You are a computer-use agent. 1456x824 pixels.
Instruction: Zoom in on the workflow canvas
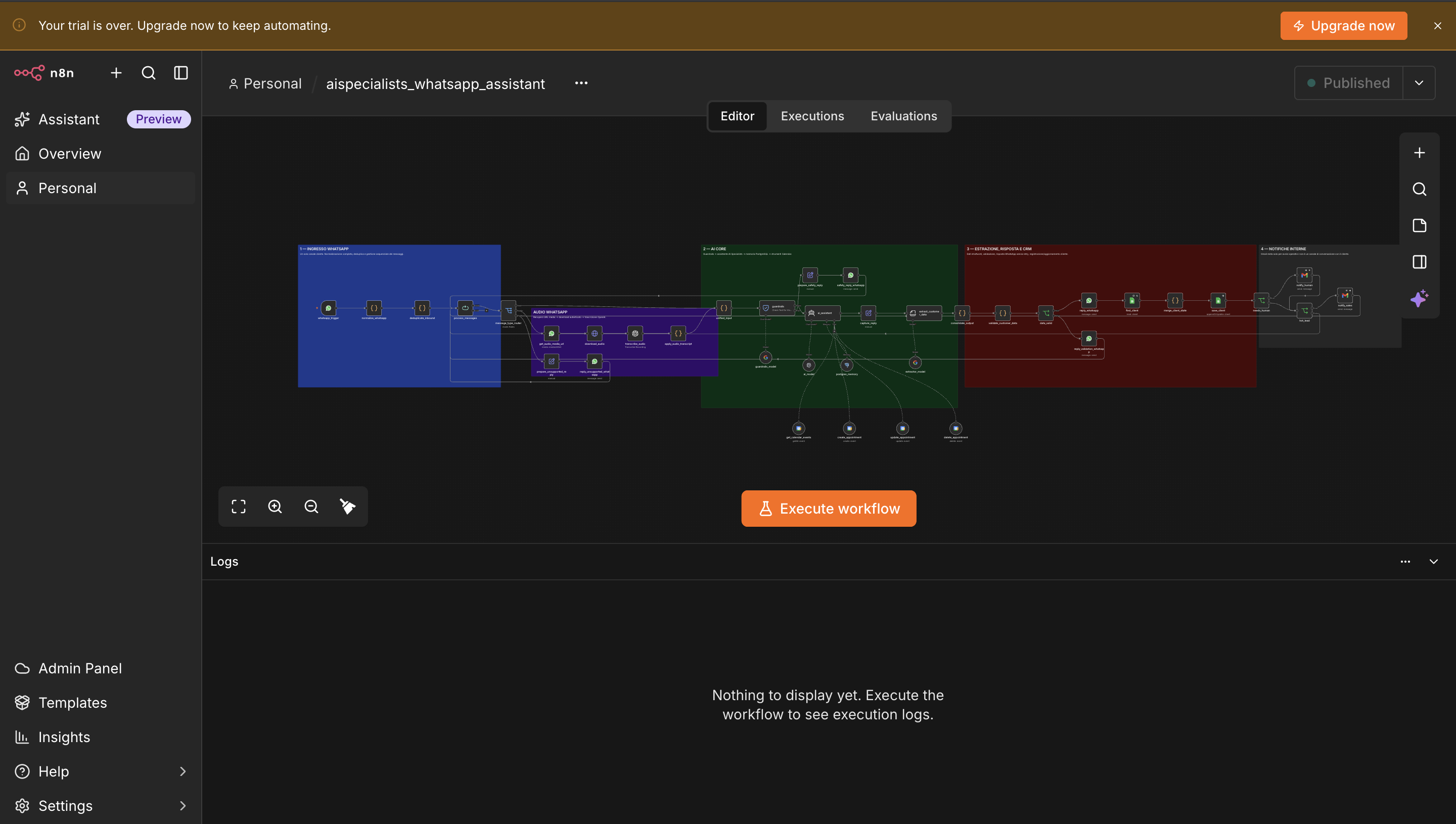click(x=275, y=507)
